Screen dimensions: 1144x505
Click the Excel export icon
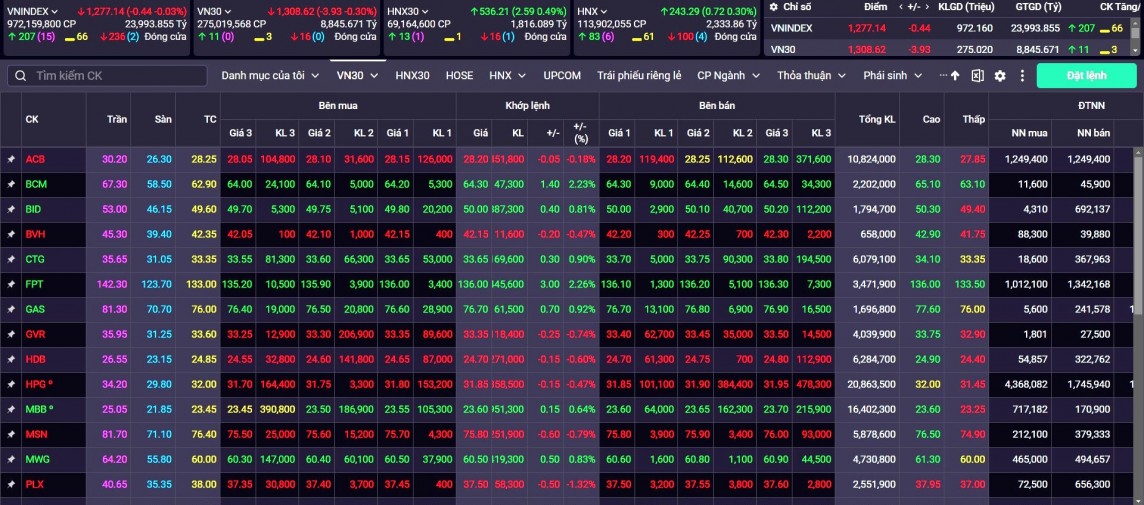(x=977, y=76)
